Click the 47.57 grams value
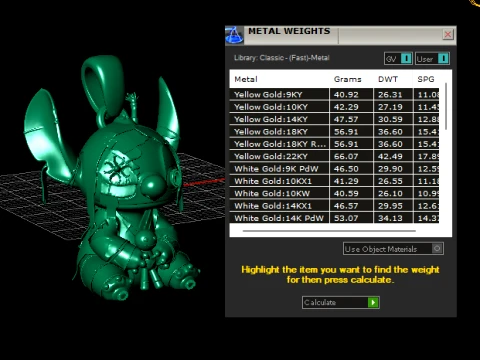The width and height of the screenshot is (480, 360). tap(346, 119)
